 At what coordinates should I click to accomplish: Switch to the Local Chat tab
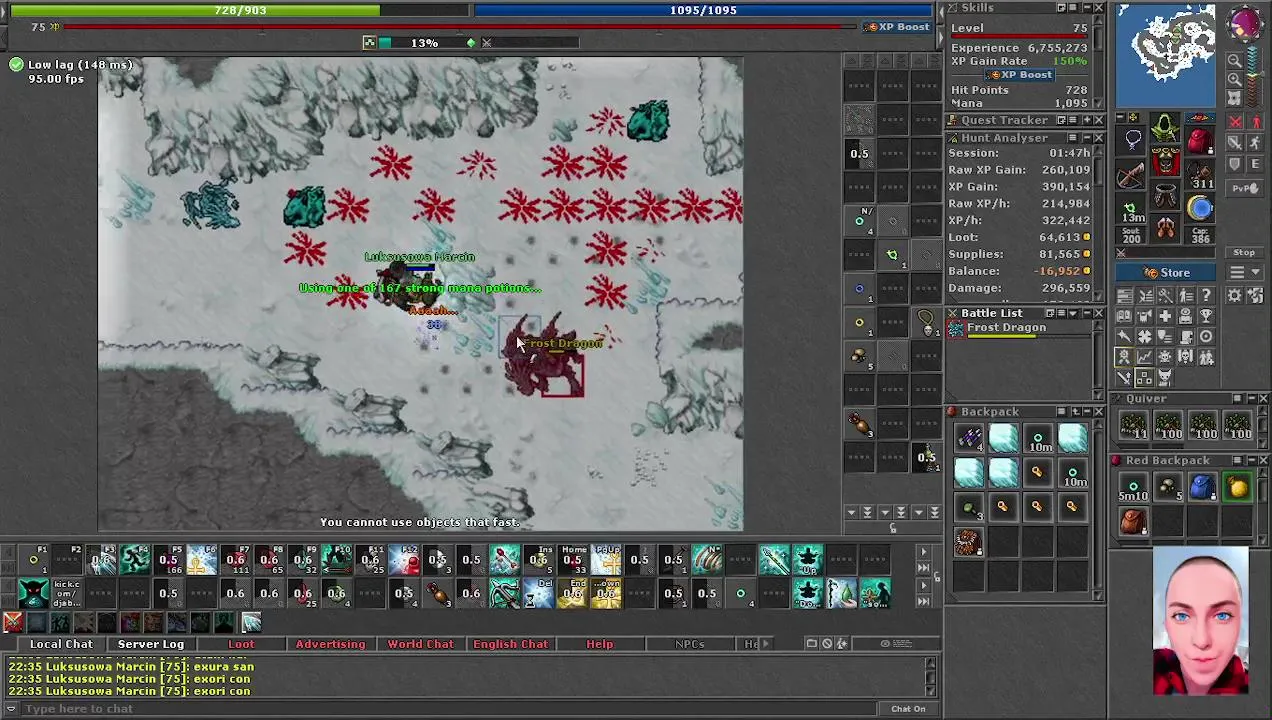tap(61, 644)
